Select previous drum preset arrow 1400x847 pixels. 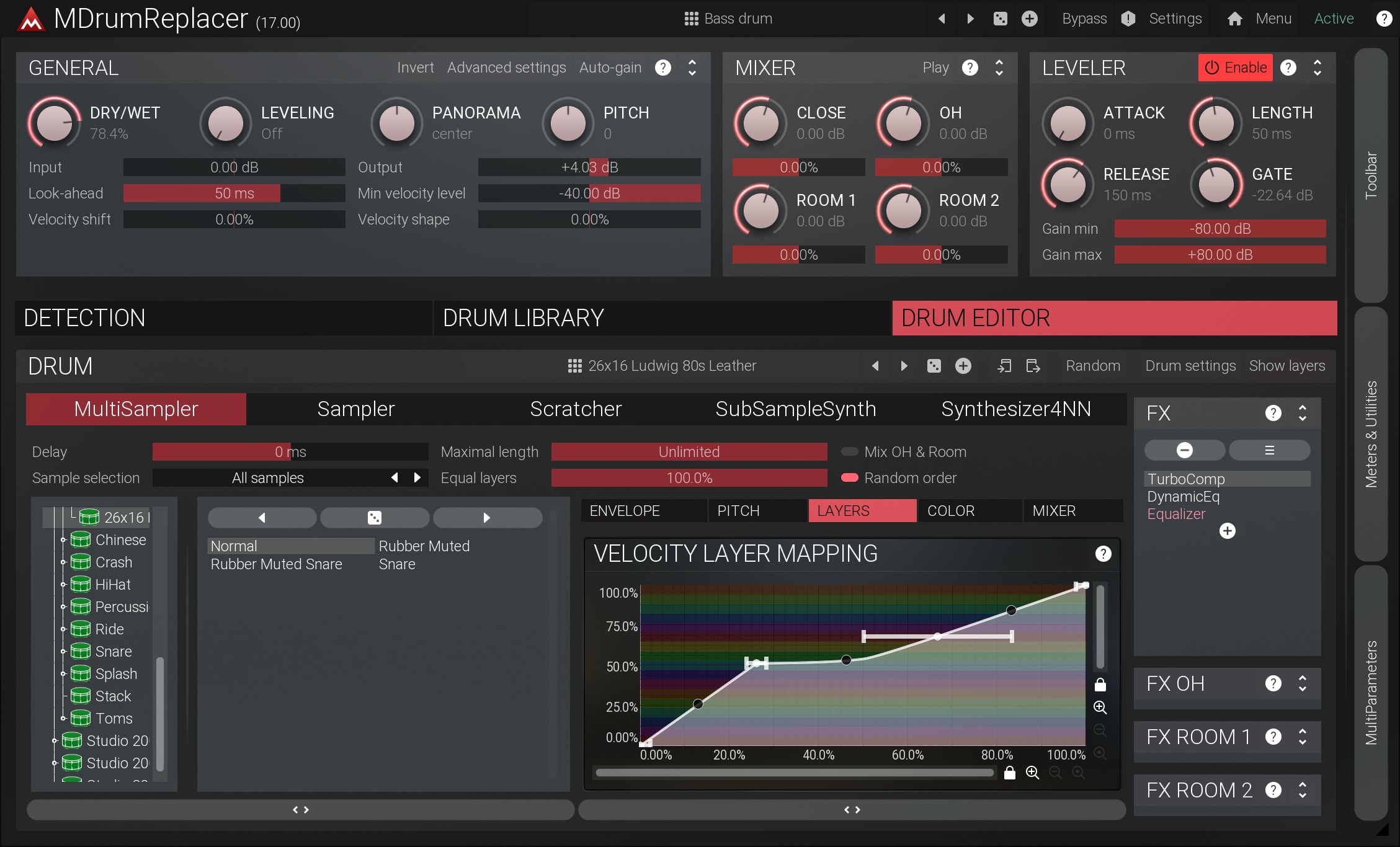click(875, 366)
